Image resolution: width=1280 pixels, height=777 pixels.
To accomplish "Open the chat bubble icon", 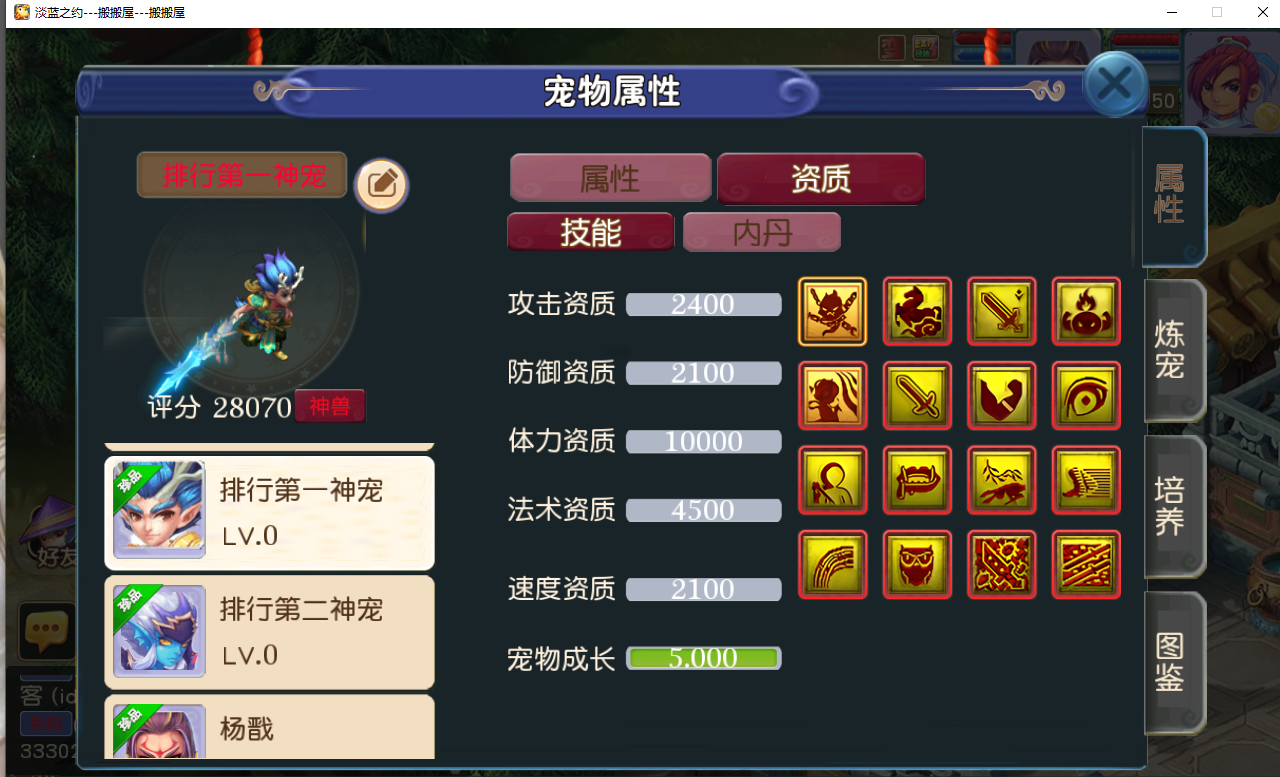I will (x=46, y=631).
